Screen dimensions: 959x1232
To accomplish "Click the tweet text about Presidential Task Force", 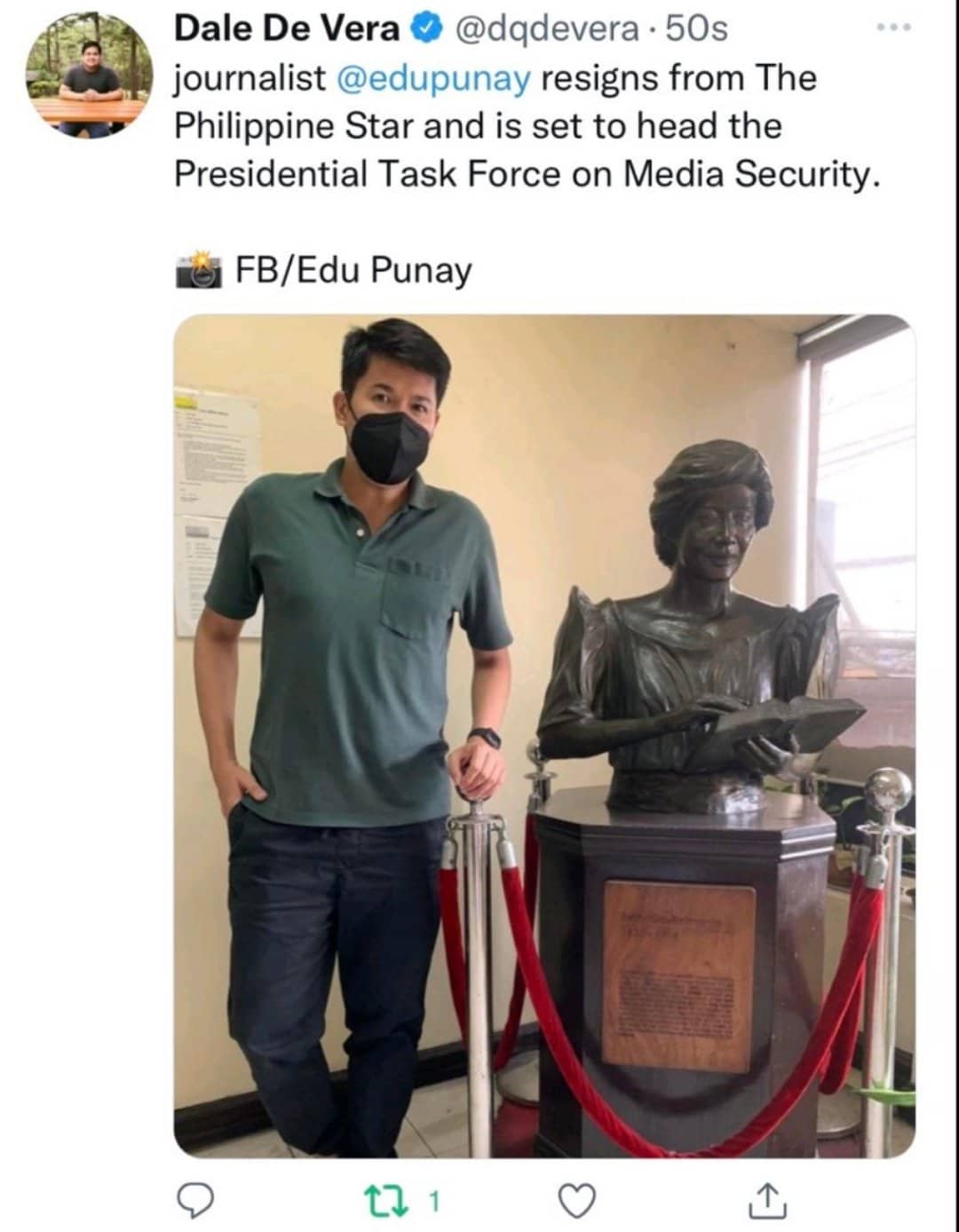I will click(x=527, y=125).
